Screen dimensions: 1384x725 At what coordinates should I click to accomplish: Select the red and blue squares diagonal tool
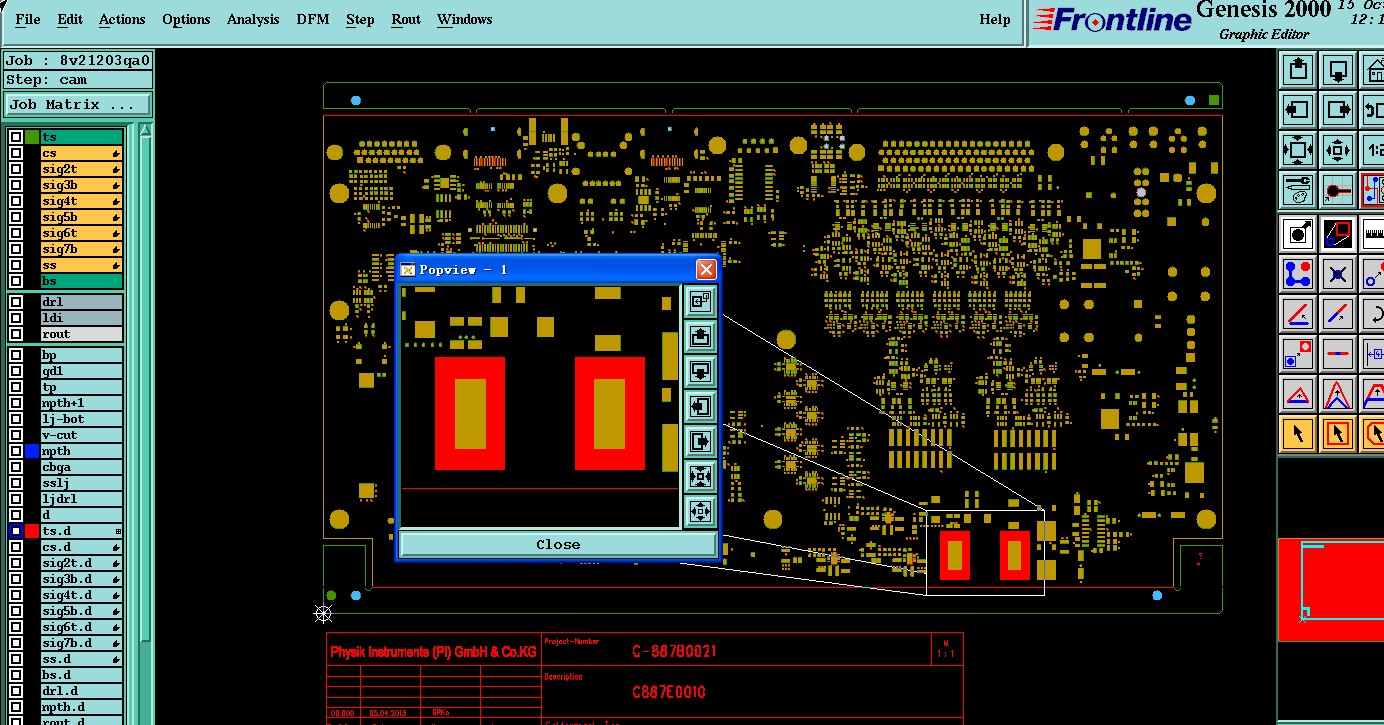pyautogui.click(x=1338, y=234)
